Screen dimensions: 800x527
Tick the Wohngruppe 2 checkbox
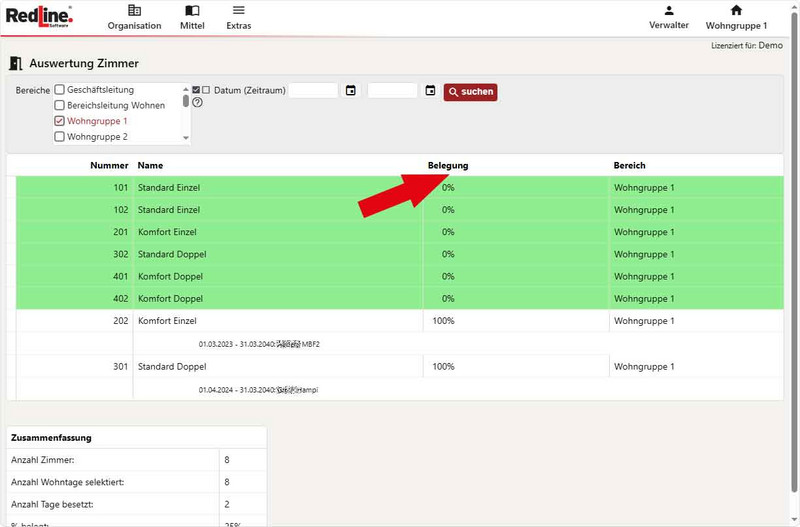(x=60, y=137)
